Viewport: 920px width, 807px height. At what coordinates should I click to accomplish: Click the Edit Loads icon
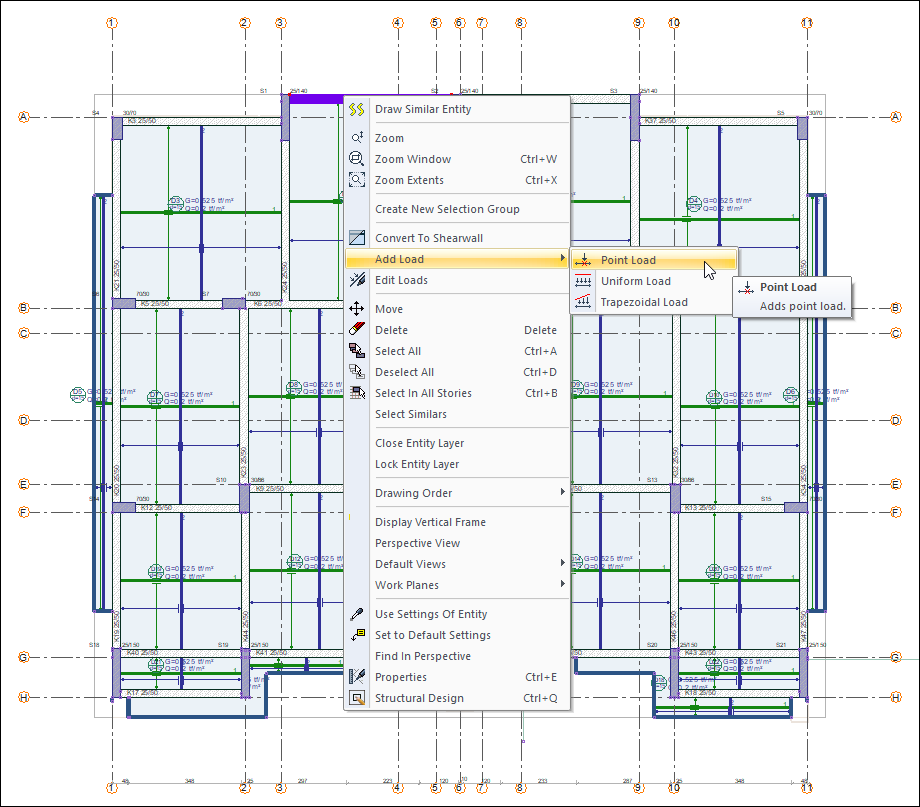[357, 280]
